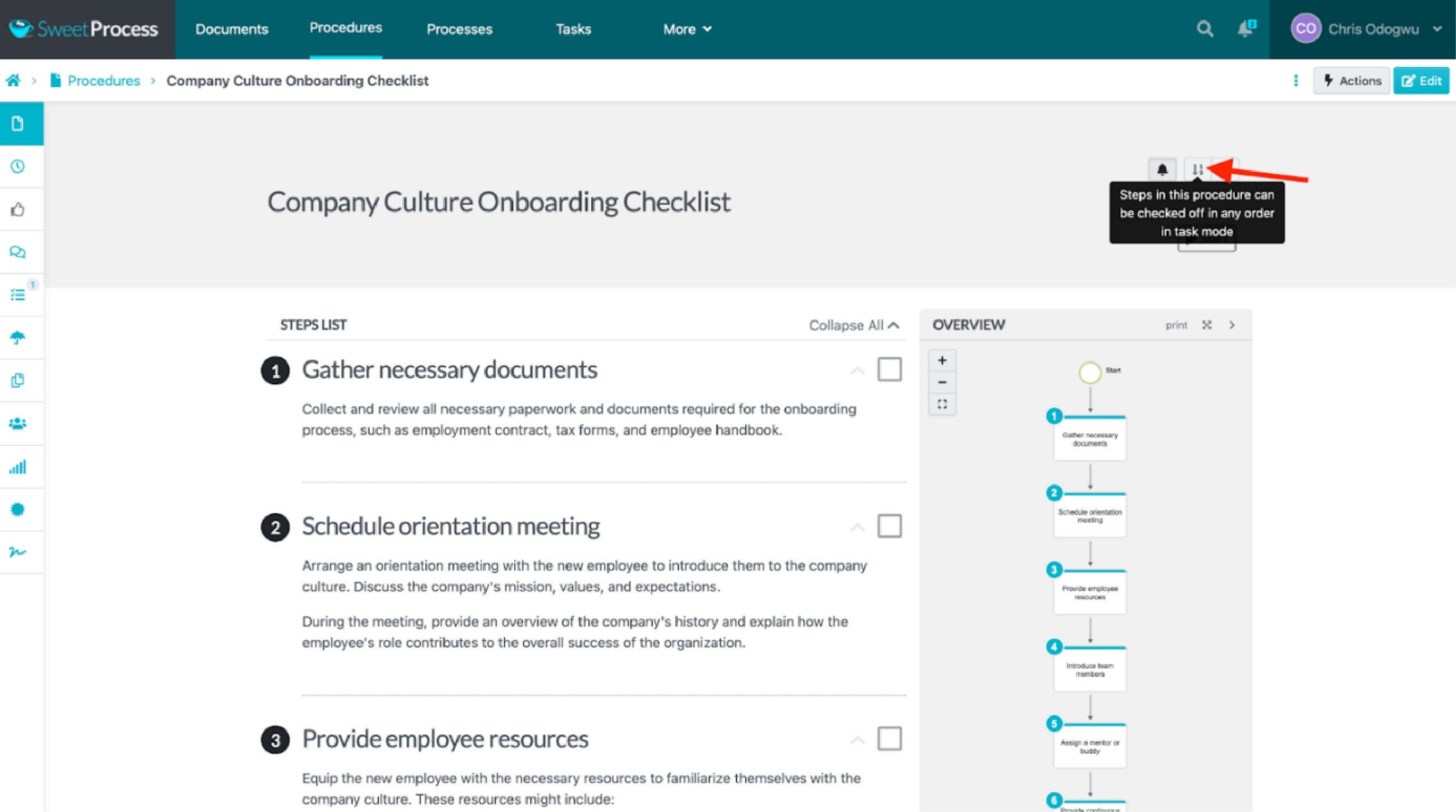This screenshot has height=812, width=1456.
Task: Click the overview zoom-in plus button
Action: [941, 360]
